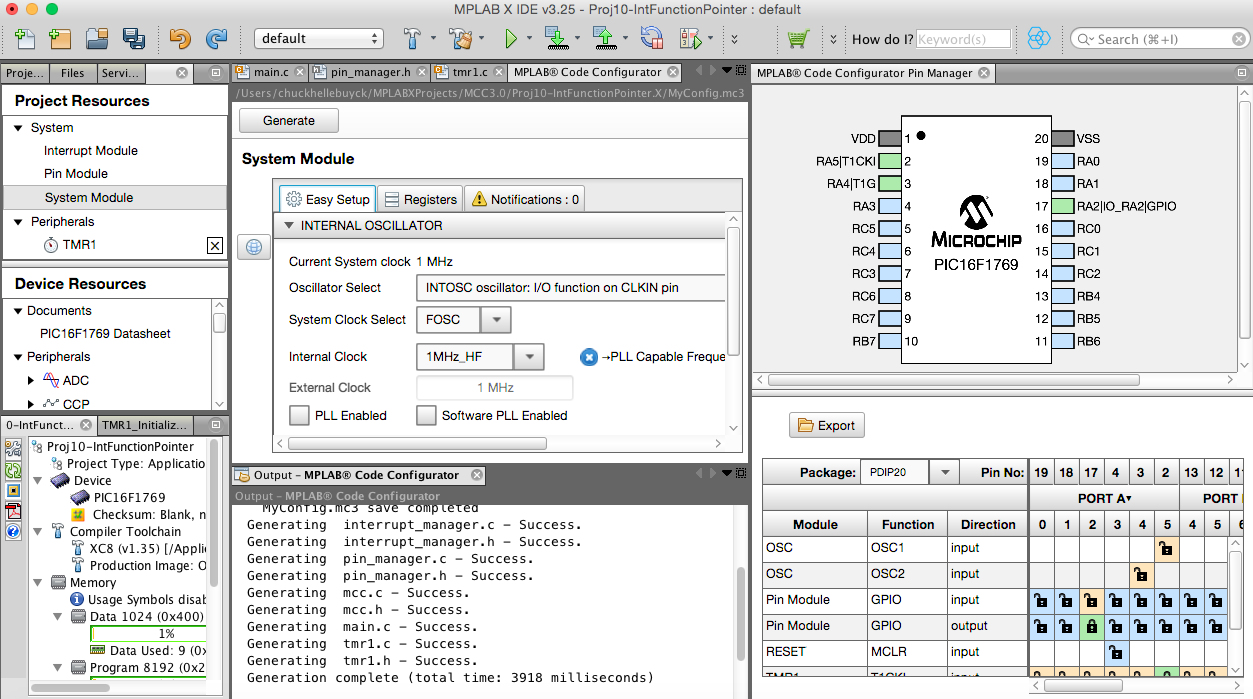Switch to the Registers tab in System Module
Screen dimensions: 1253x699
(x=420, y=198)
